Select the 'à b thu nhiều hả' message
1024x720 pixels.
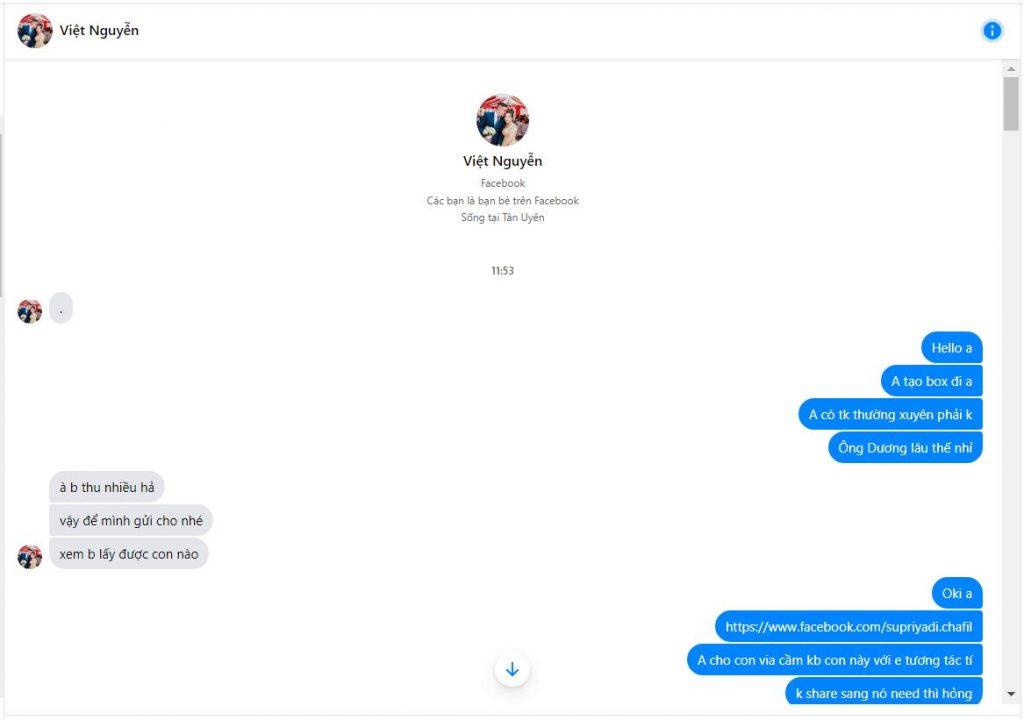tap(106, 487)
